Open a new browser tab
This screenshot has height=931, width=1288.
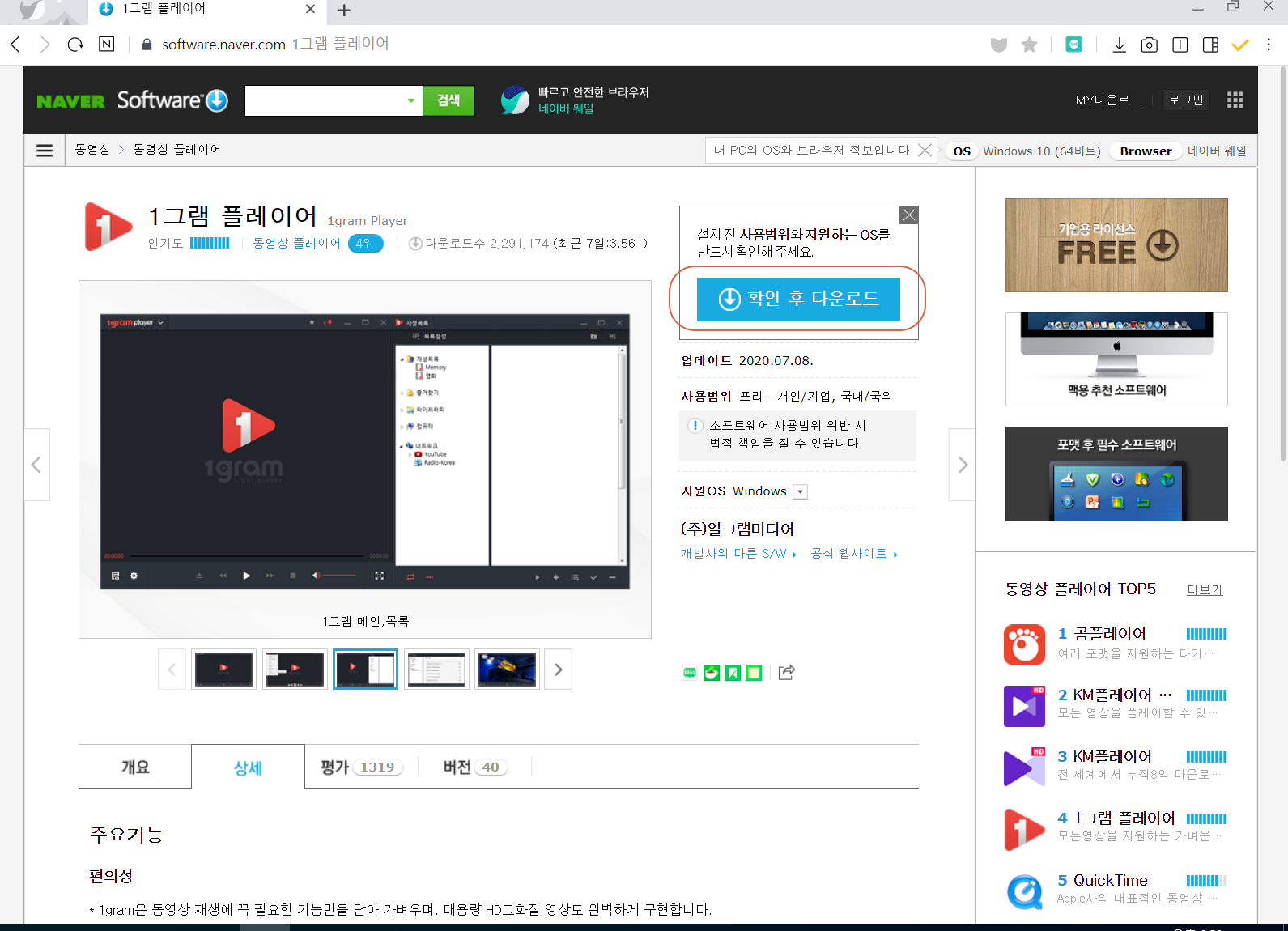[x=344, y=11]
